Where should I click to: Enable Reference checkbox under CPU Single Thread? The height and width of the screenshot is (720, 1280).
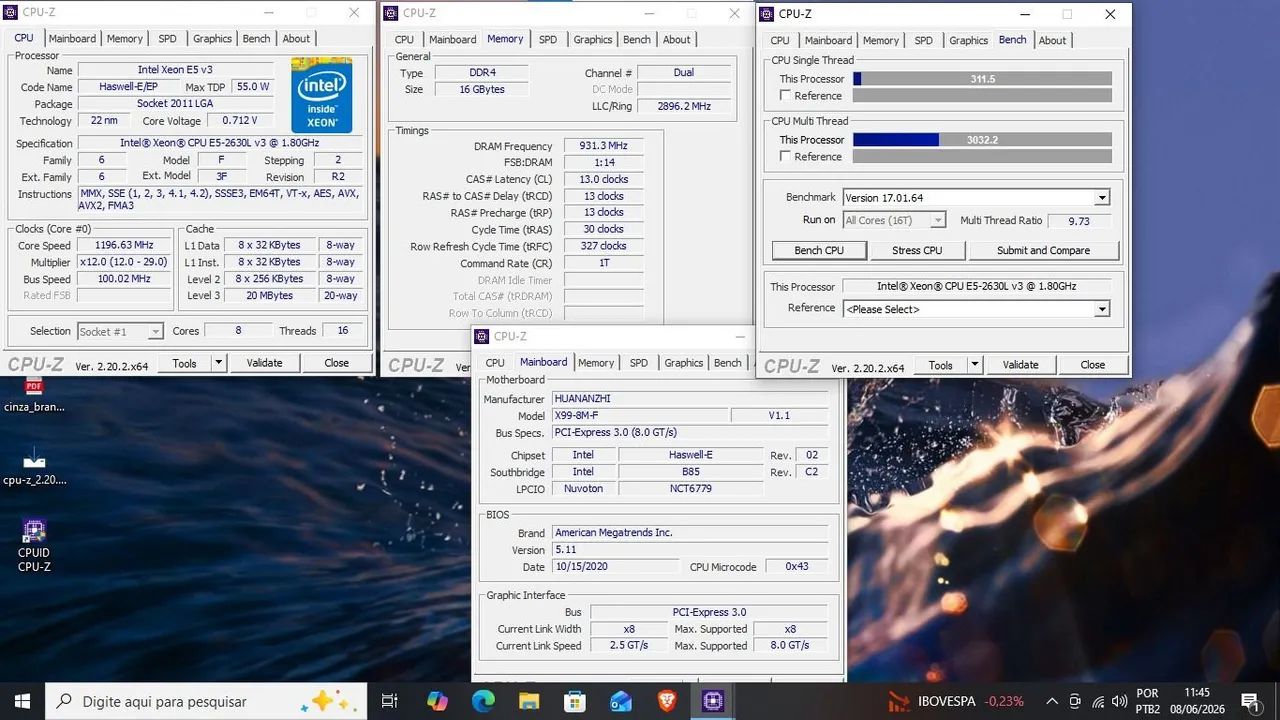(786, 96)
